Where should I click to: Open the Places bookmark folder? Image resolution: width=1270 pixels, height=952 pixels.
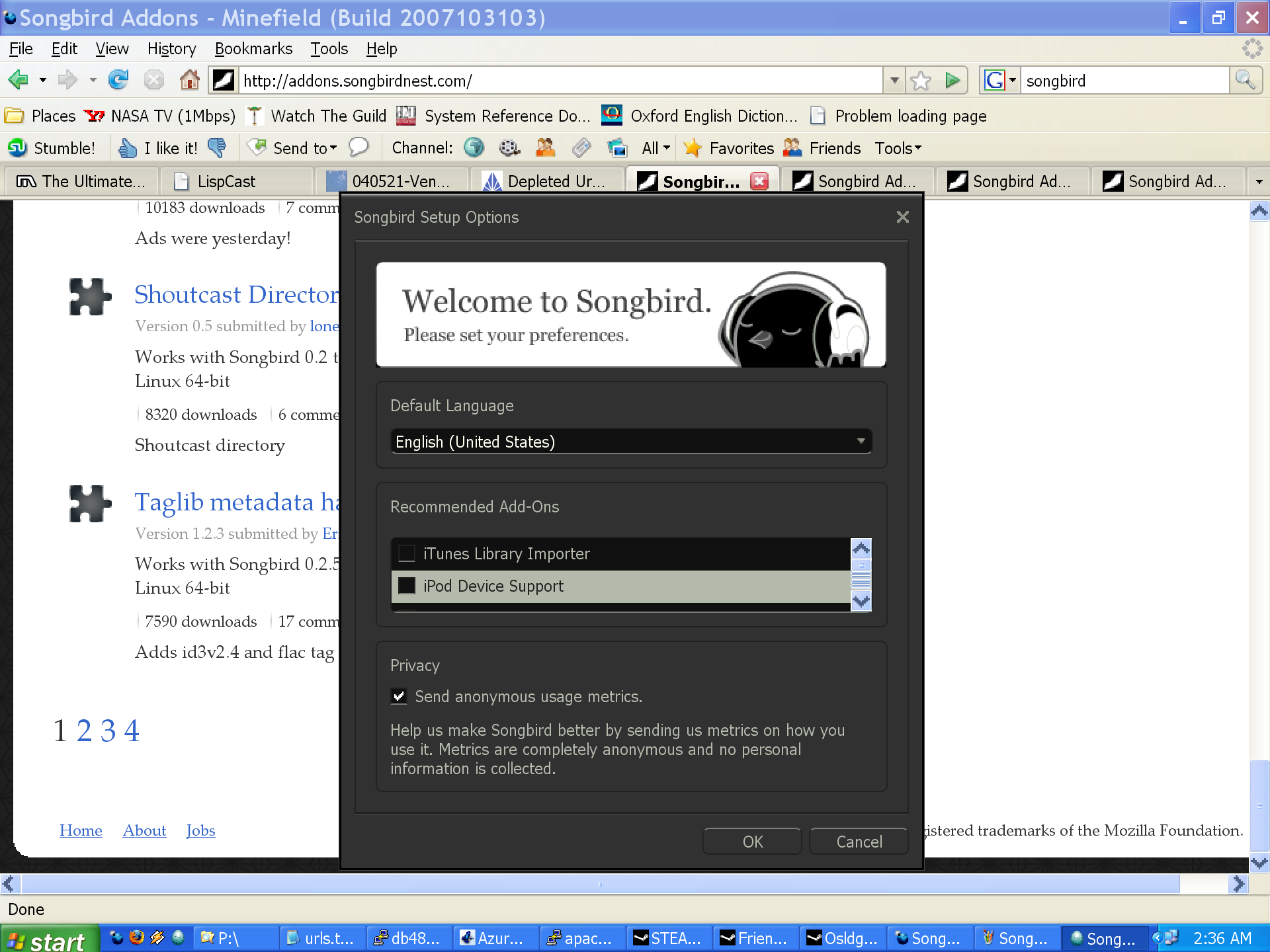[40, 116]
